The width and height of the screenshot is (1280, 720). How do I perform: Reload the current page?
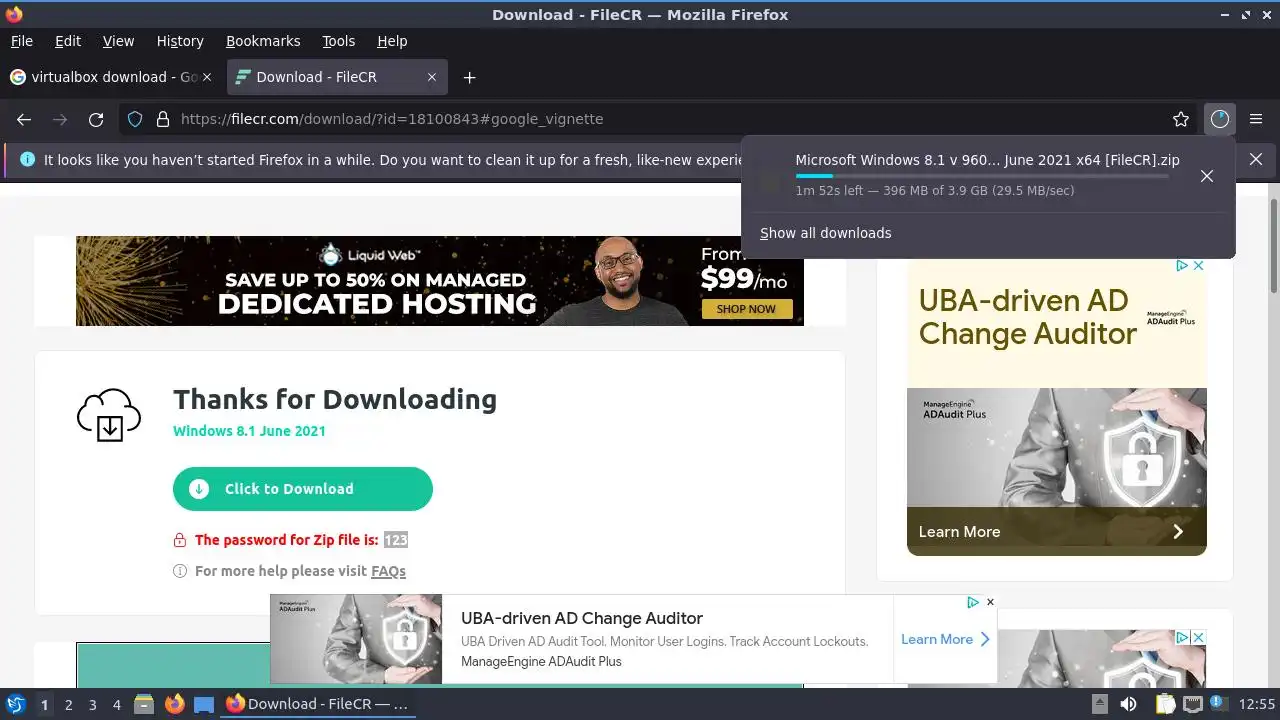[96, 119]
